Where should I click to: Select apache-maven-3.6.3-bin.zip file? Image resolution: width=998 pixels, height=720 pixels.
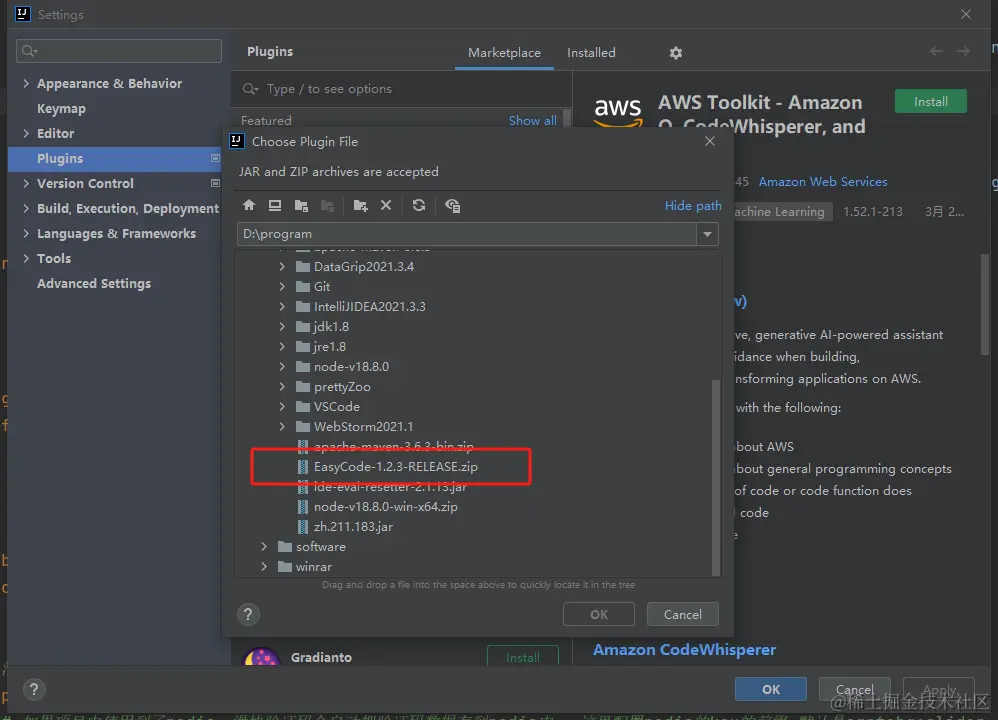tap(393, 446)
